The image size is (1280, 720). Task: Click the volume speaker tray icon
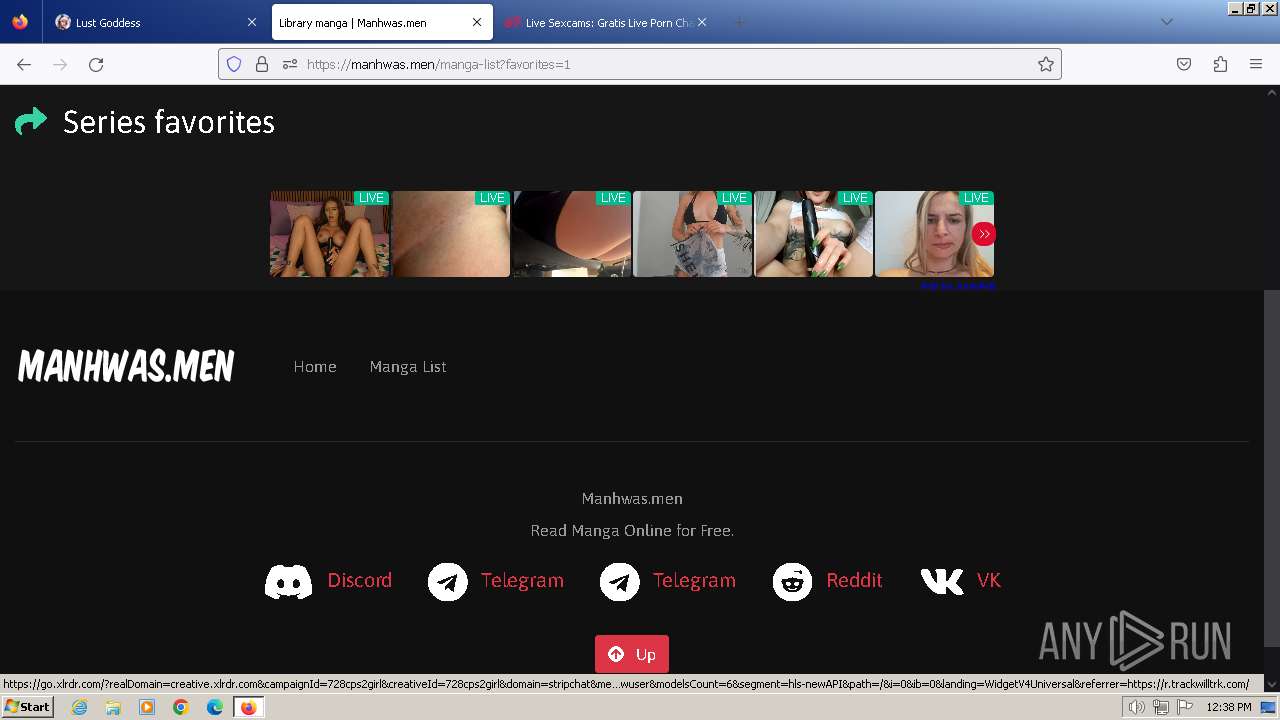1136,707
